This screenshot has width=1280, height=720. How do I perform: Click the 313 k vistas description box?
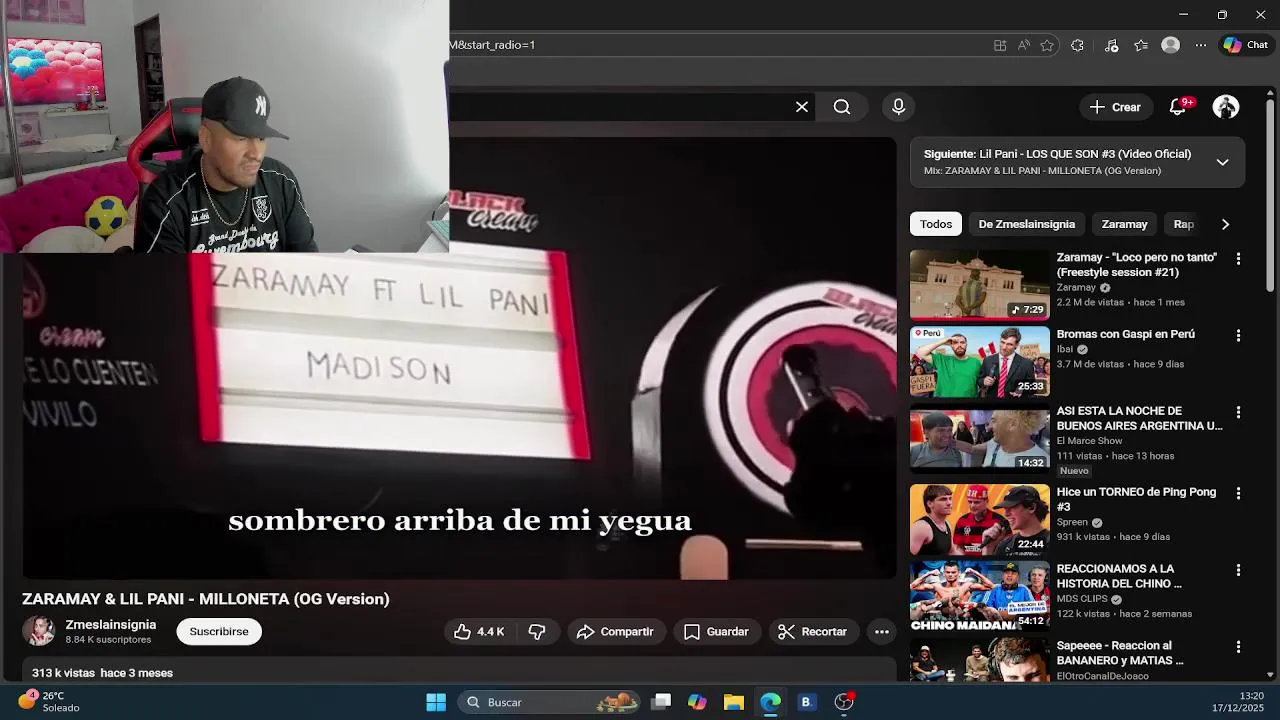[459, 670]
